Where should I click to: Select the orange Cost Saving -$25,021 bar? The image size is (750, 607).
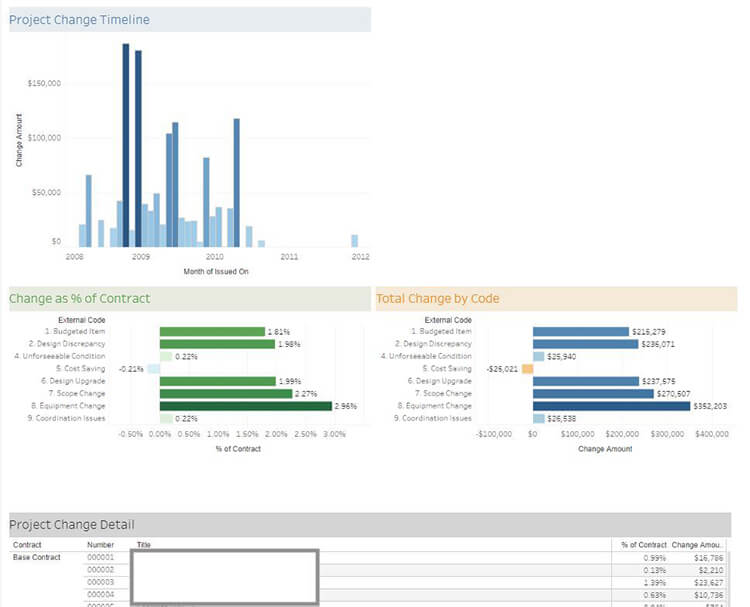(x=527, y=369)
